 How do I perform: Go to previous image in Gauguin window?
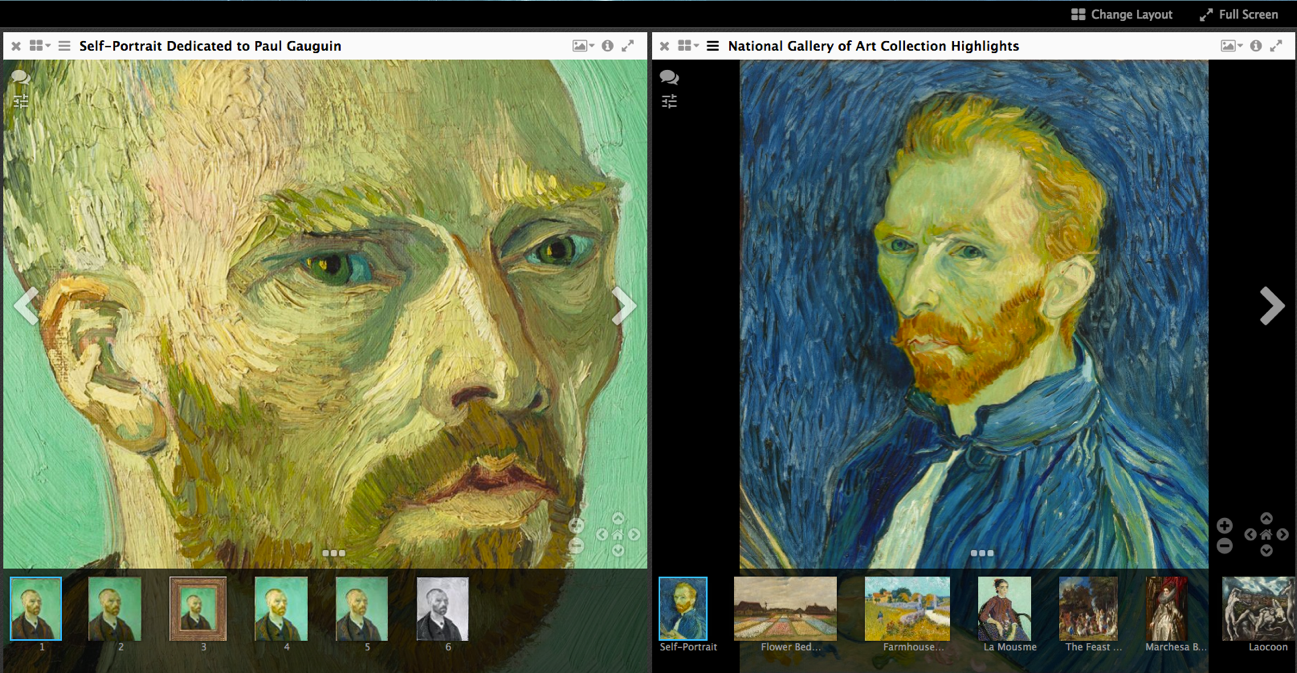point(25,306)
